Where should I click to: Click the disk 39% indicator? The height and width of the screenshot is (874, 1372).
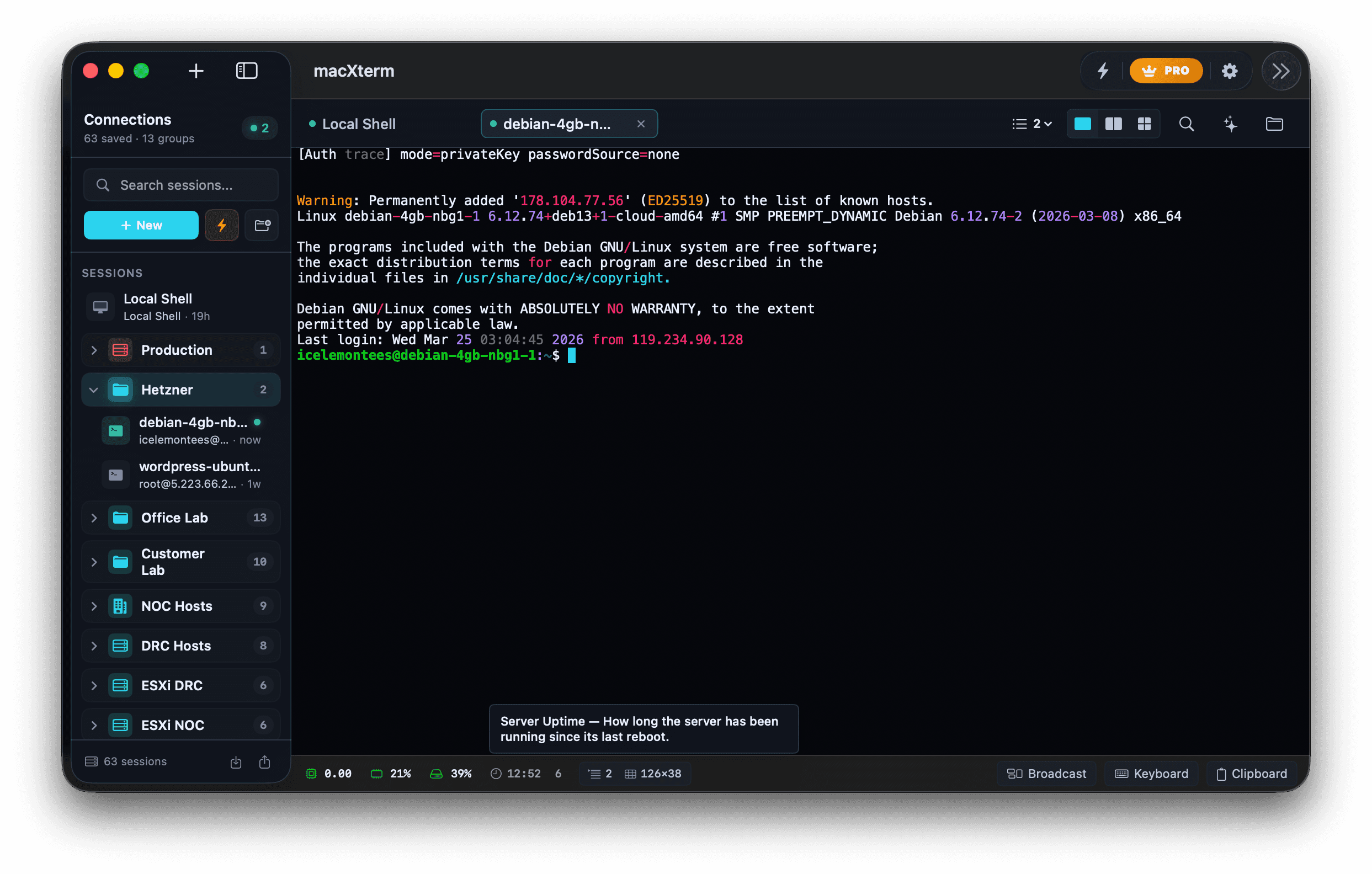click(451, 773)
